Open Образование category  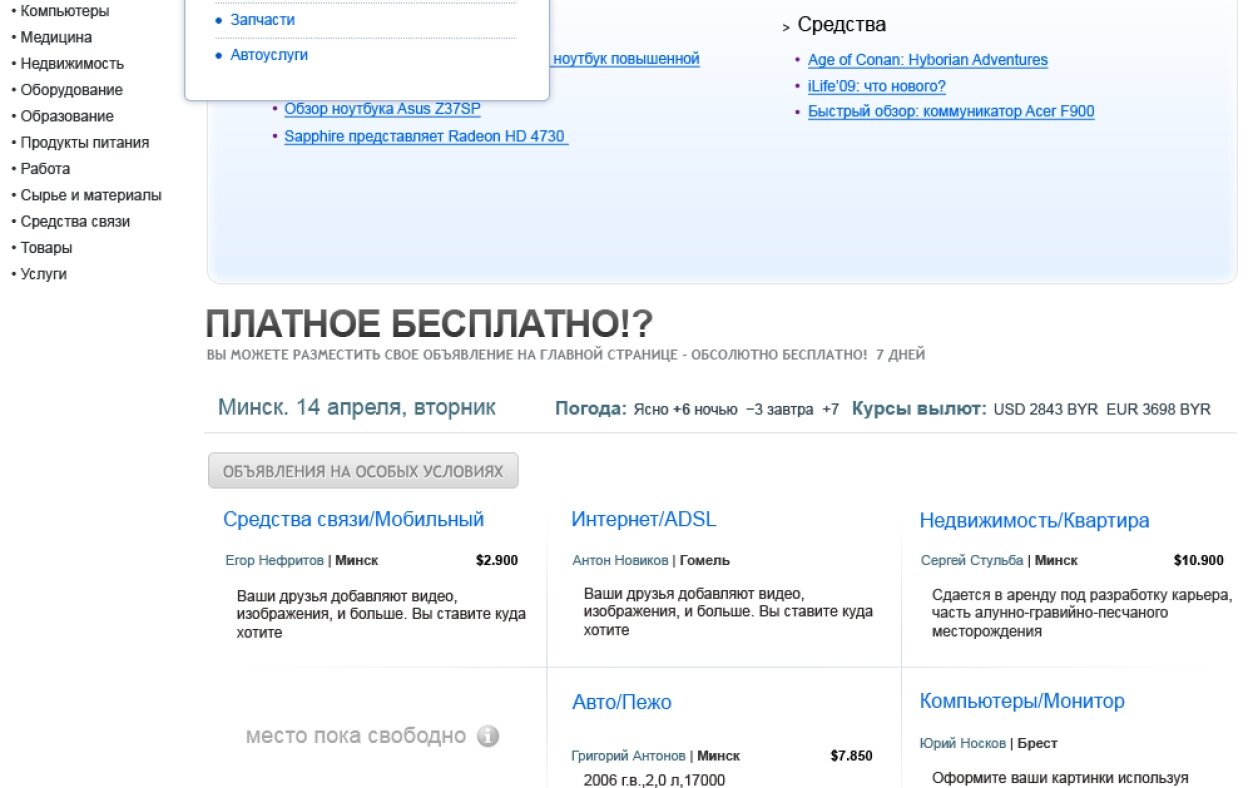(x=67, y=116)
